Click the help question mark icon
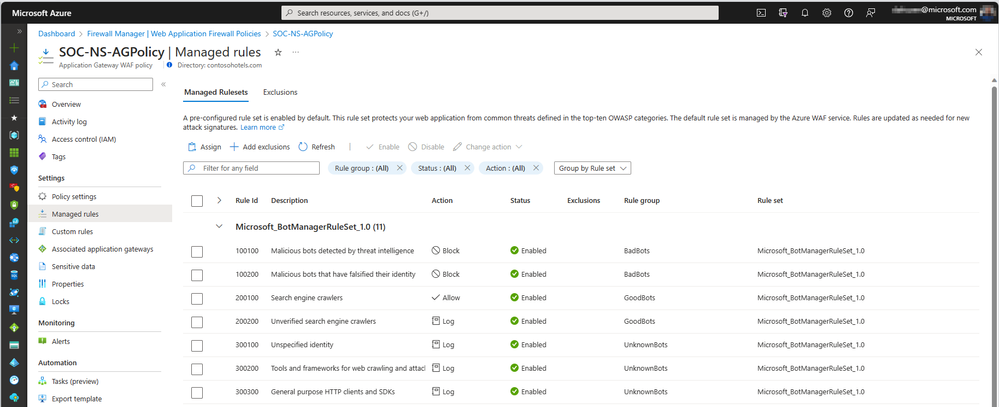Image resolution: width=999 pixels, height=407 pixels. (x=849, y=13)
